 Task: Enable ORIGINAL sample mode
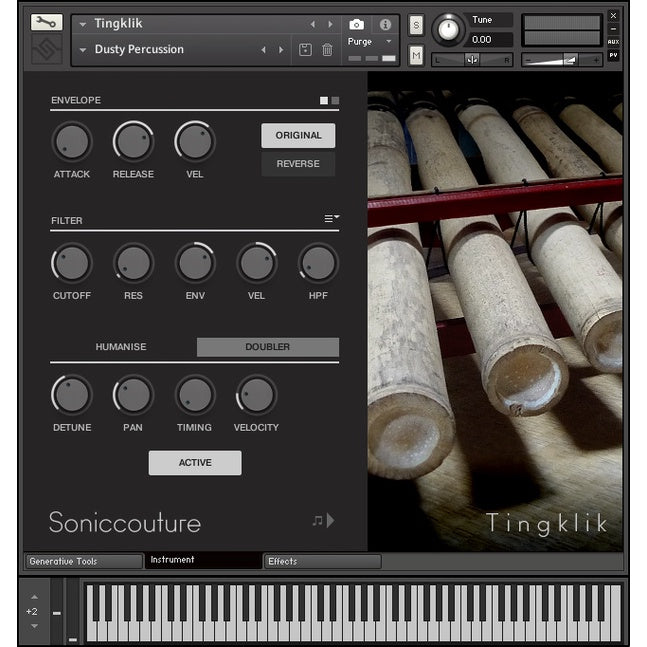click(x=298, y=135)
